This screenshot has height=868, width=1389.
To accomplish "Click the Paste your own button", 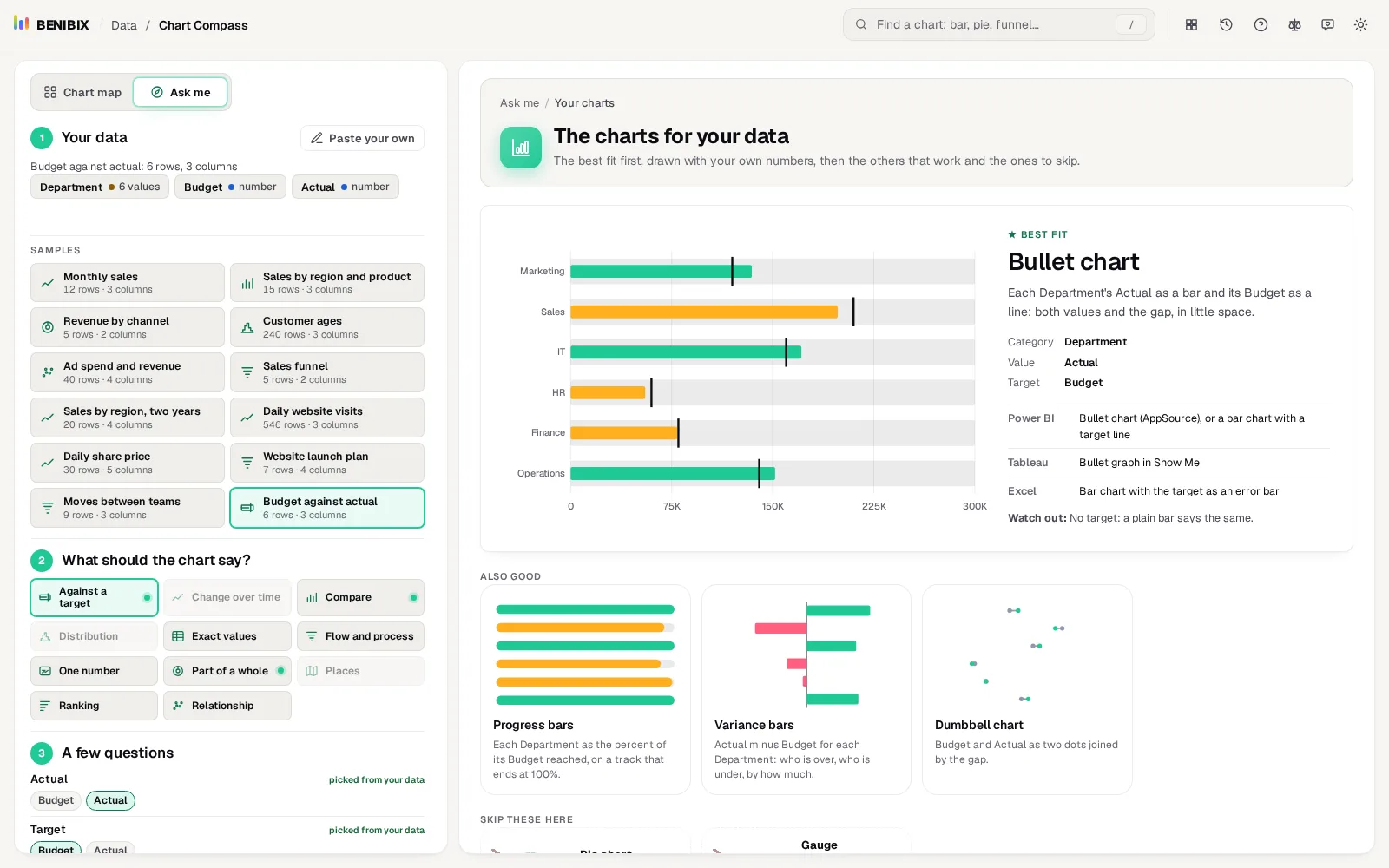I will tap(363, 138).
